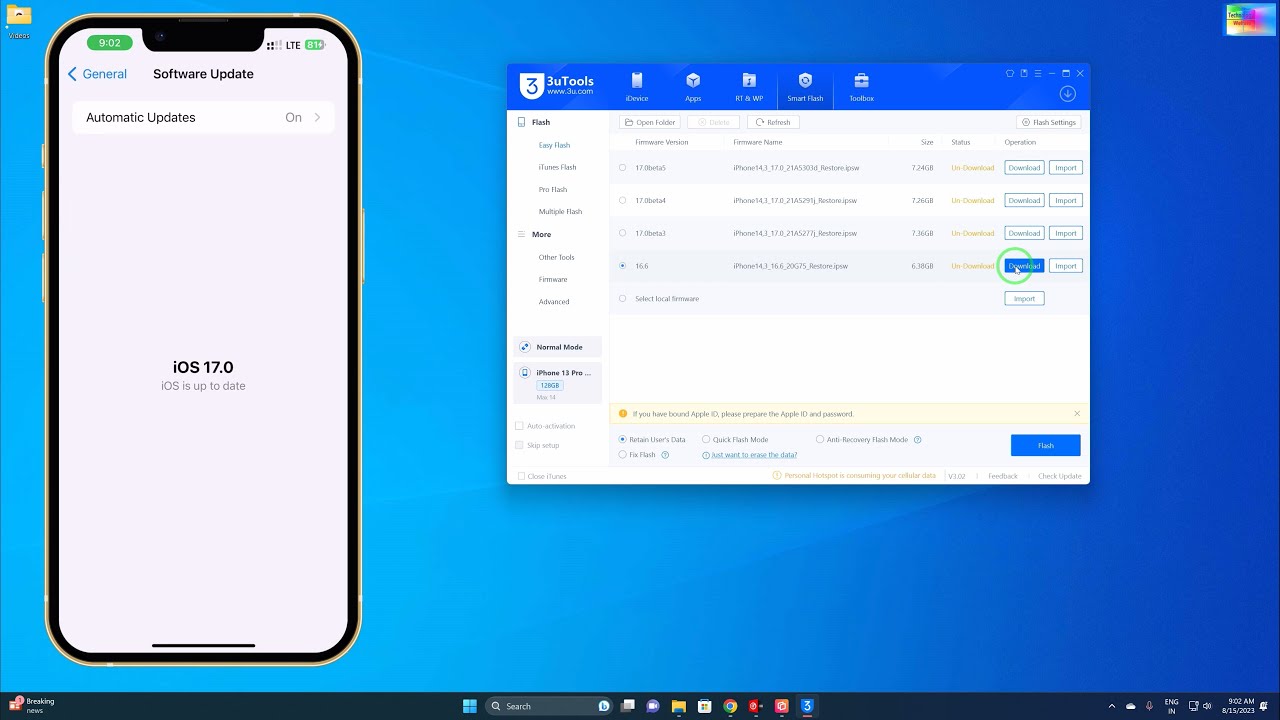Screen dimensions: 1280x720
Task: Open the iDevice section
Action: pyautogui.click(x=636, y=87)
